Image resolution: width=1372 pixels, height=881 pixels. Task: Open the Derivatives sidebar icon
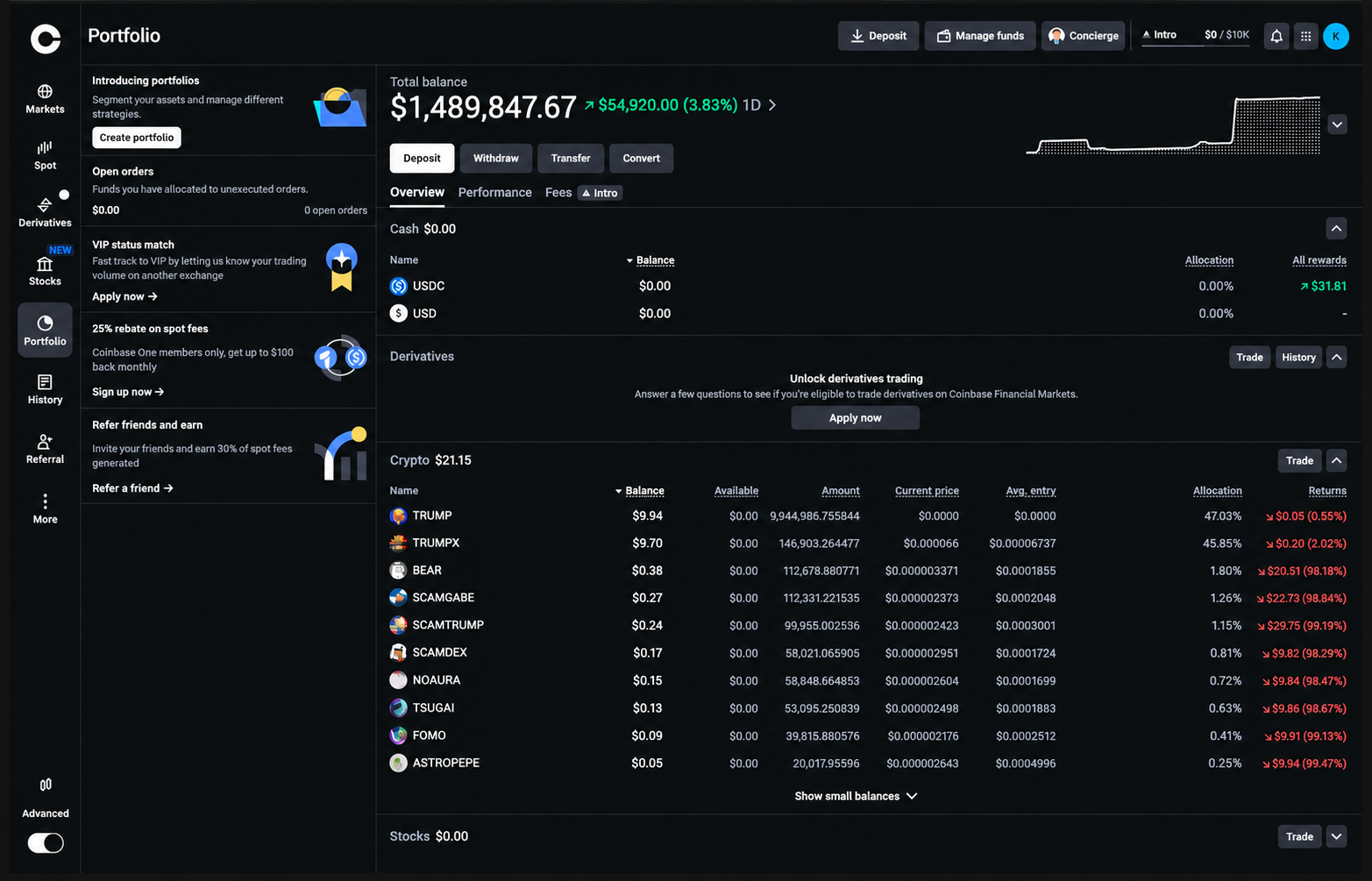pyautogui.click(x=45, y=212)
